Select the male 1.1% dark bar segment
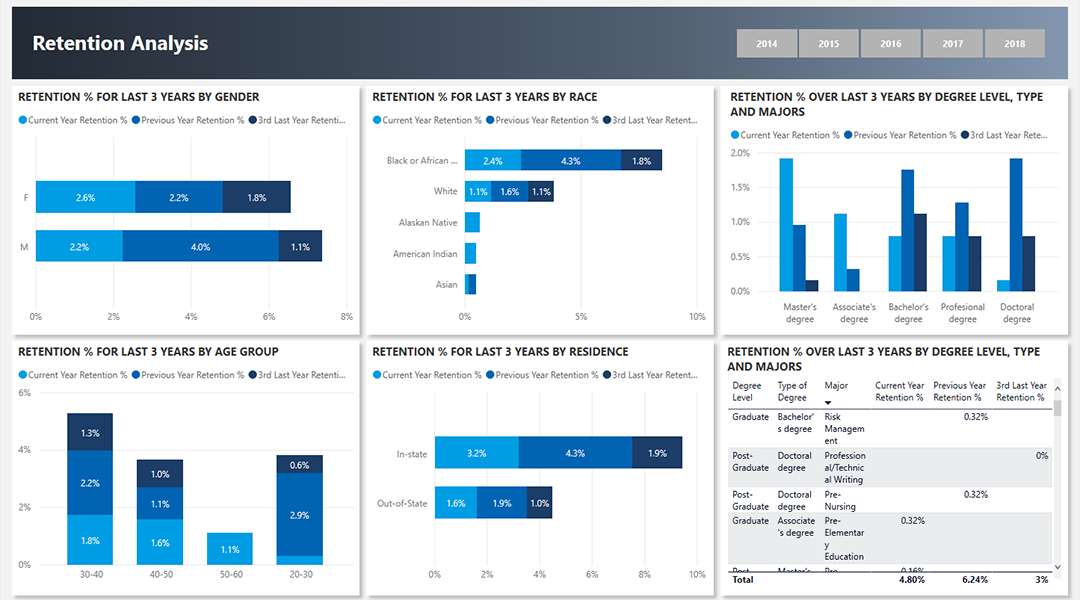The image size is (1080, 600). (x=300, y=246)
